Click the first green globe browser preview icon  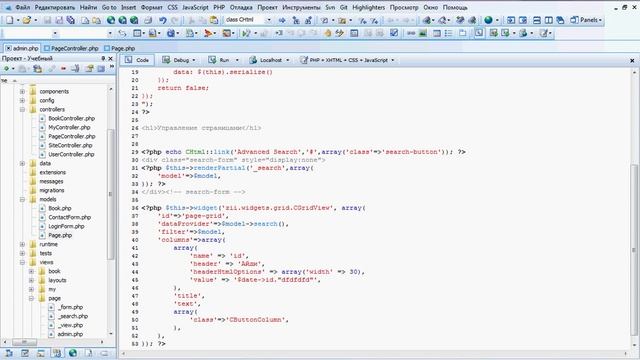pyautogui.click(x=111, y=20)
